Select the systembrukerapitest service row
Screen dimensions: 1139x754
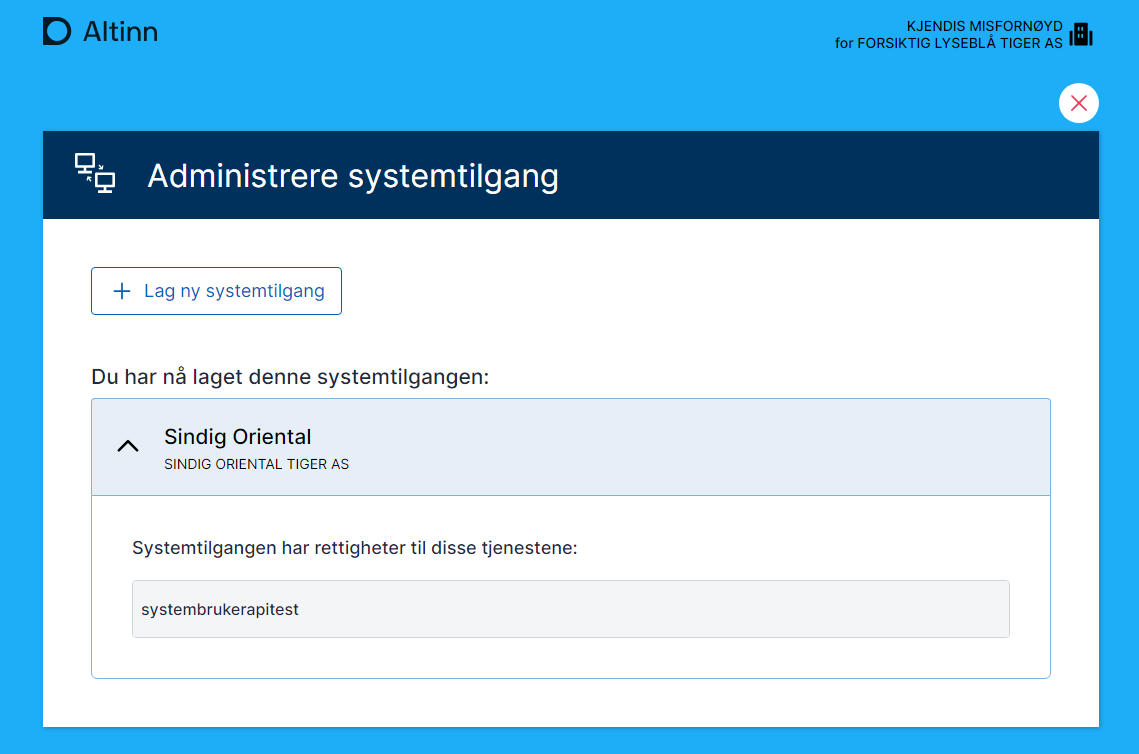(570, 609)
